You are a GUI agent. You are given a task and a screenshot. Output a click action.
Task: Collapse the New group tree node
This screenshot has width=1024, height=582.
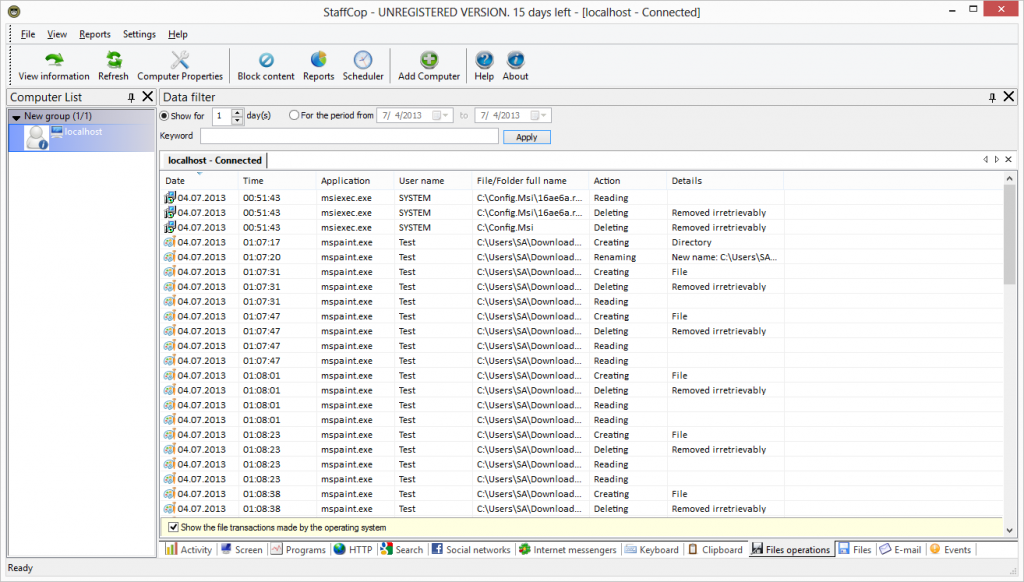pyautogui.click(x=16, y=117)
